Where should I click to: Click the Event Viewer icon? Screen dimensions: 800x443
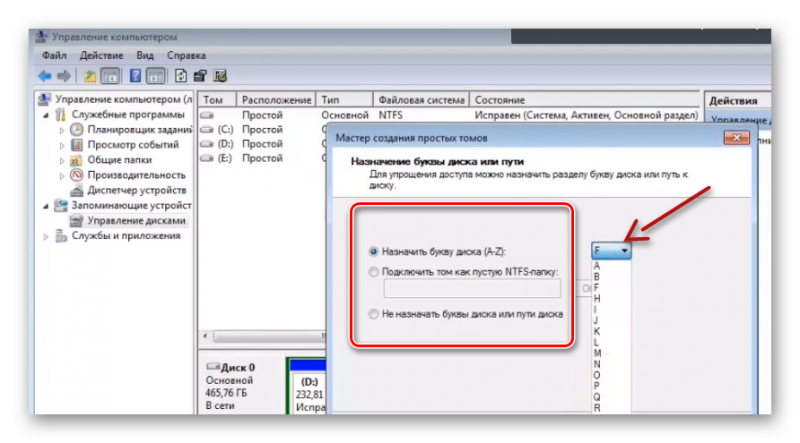click(x=77, y=144)
